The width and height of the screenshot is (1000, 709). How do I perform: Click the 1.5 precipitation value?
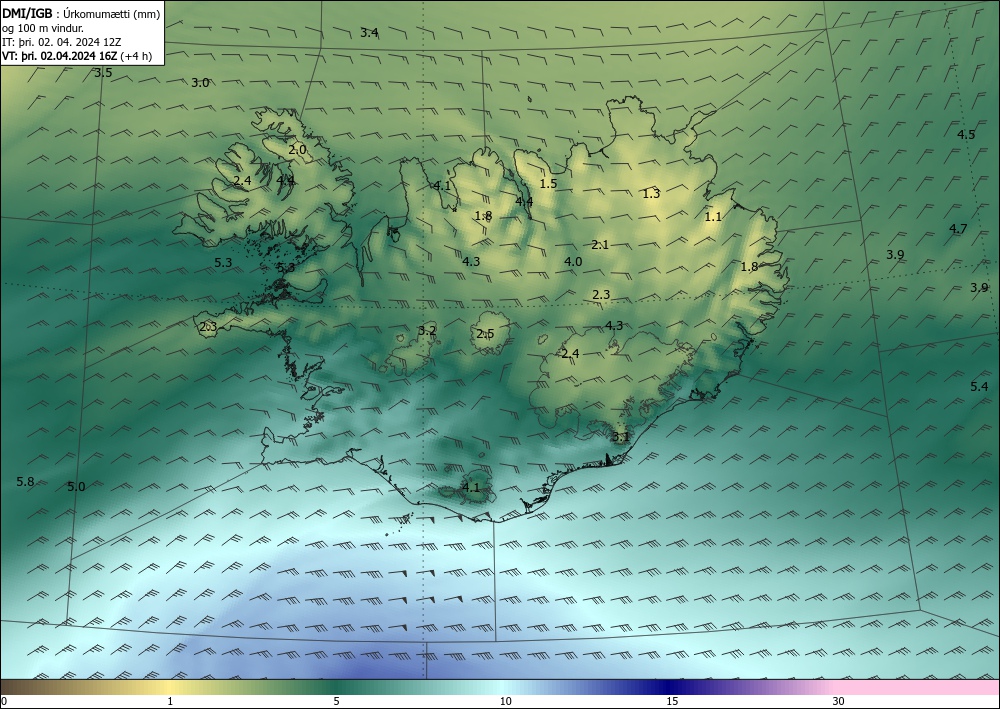[x=548, y=184]
